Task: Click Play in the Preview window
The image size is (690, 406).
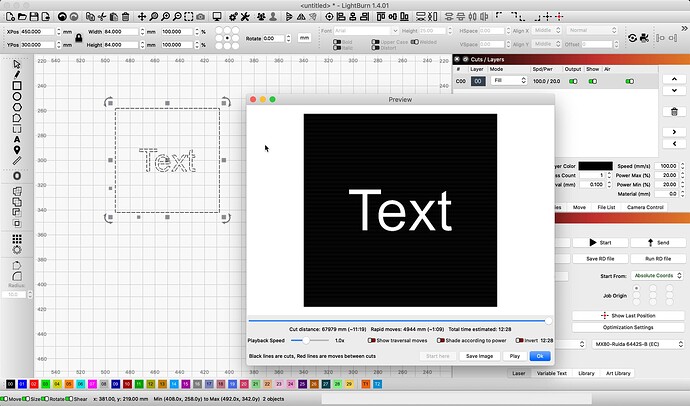Action: [x=514, y=356]
